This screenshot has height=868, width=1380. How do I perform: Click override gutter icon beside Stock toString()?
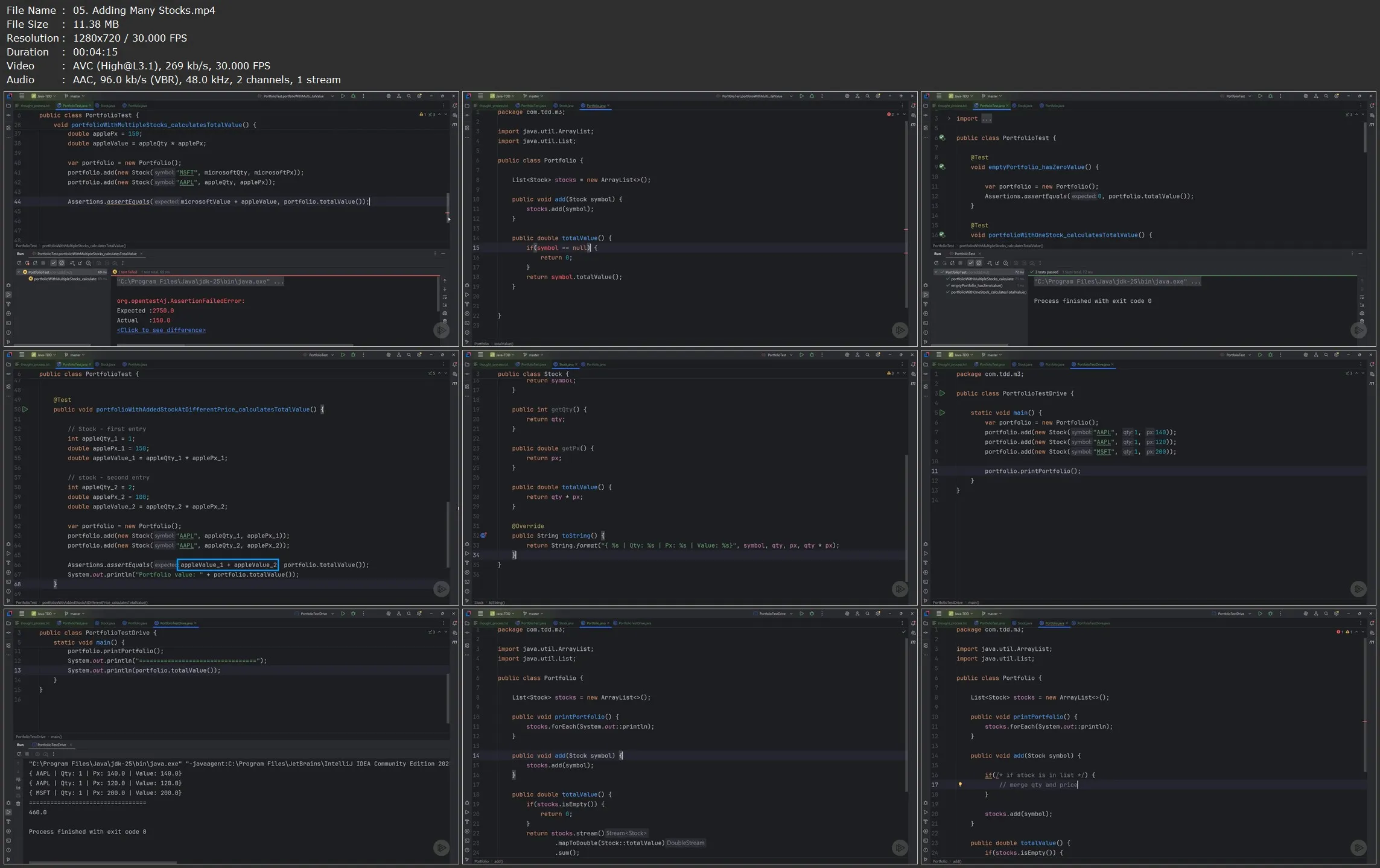click(483, 536)
